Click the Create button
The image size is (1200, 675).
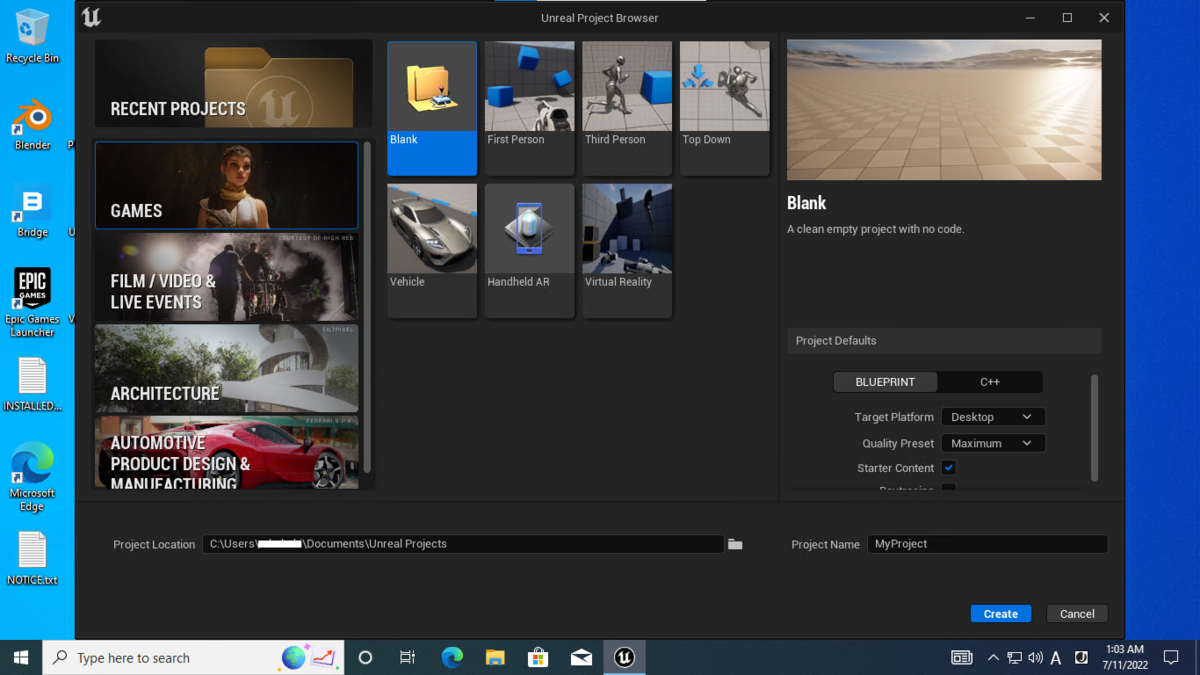coord(1000,613)
